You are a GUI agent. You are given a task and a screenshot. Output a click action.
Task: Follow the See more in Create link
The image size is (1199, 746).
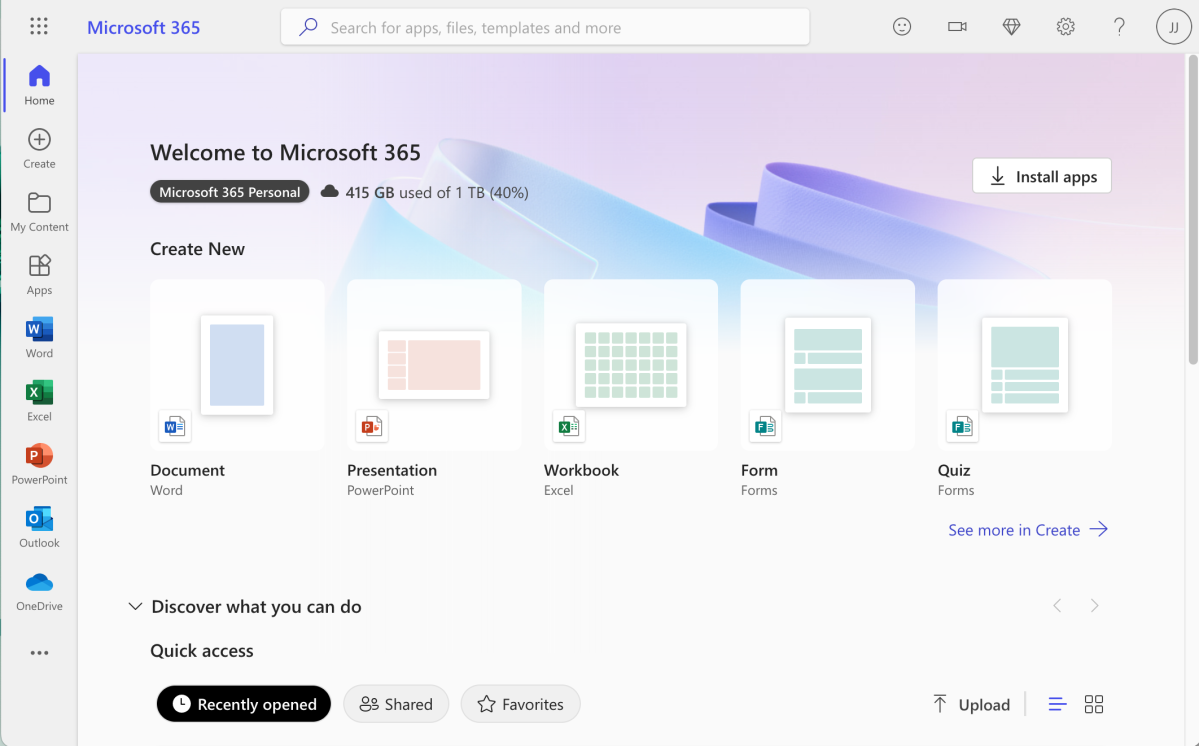click(x=1027, y=530)
